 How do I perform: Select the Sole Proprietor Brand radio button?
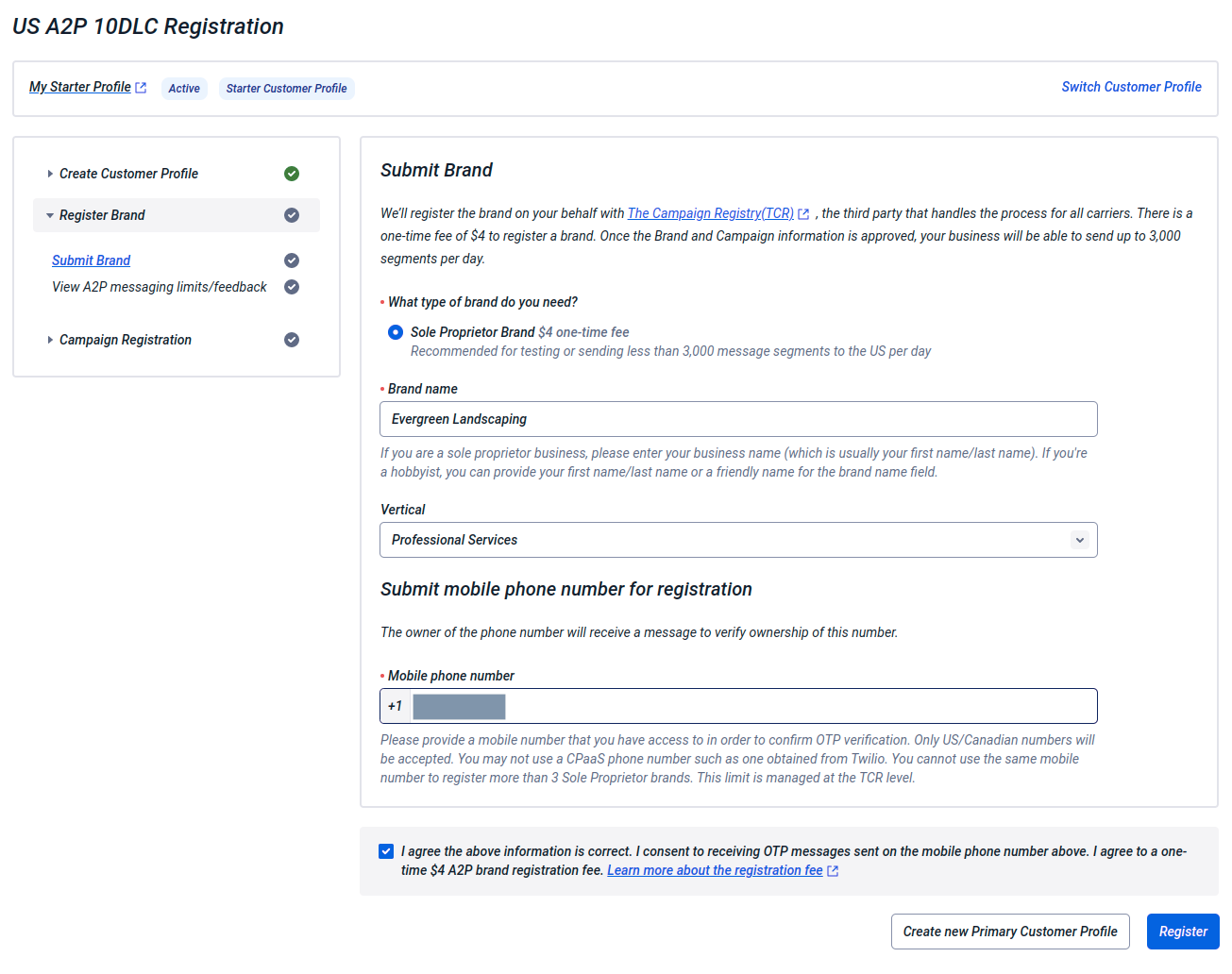pyautogui.click(x=396, y=332)
